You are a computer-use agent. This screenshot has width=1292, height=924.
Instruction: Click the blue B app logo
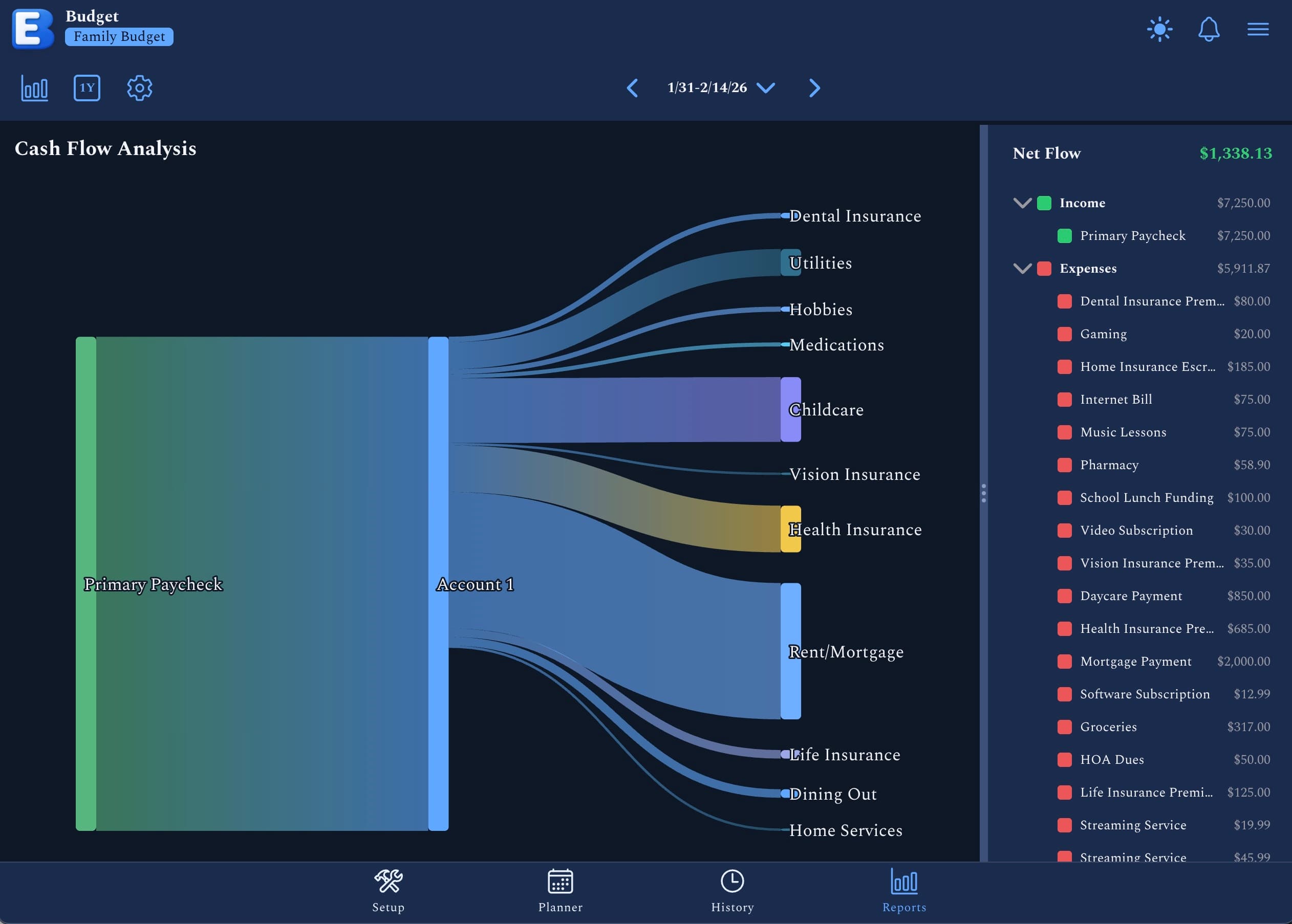click(32, 29)
